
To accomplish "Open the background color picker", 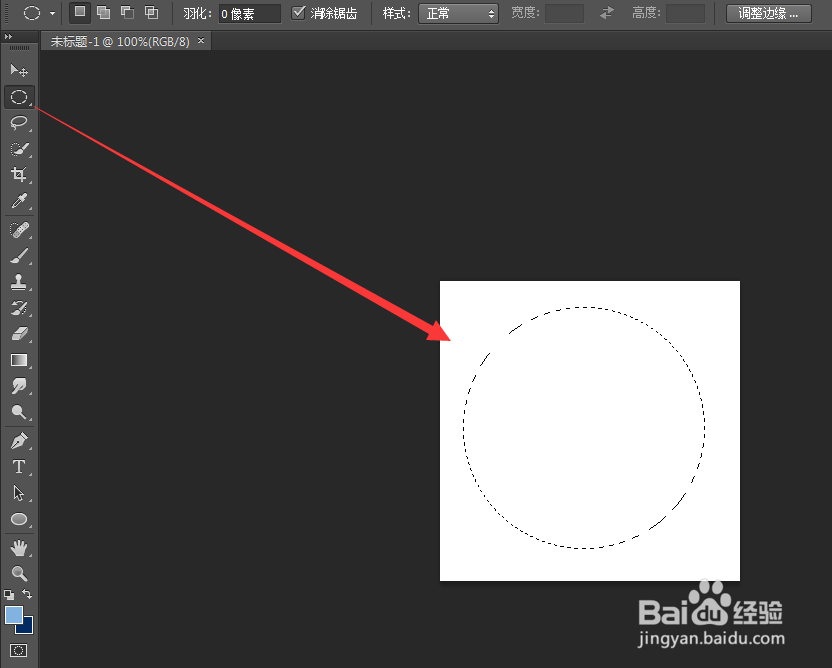I will tap(28, 628).
